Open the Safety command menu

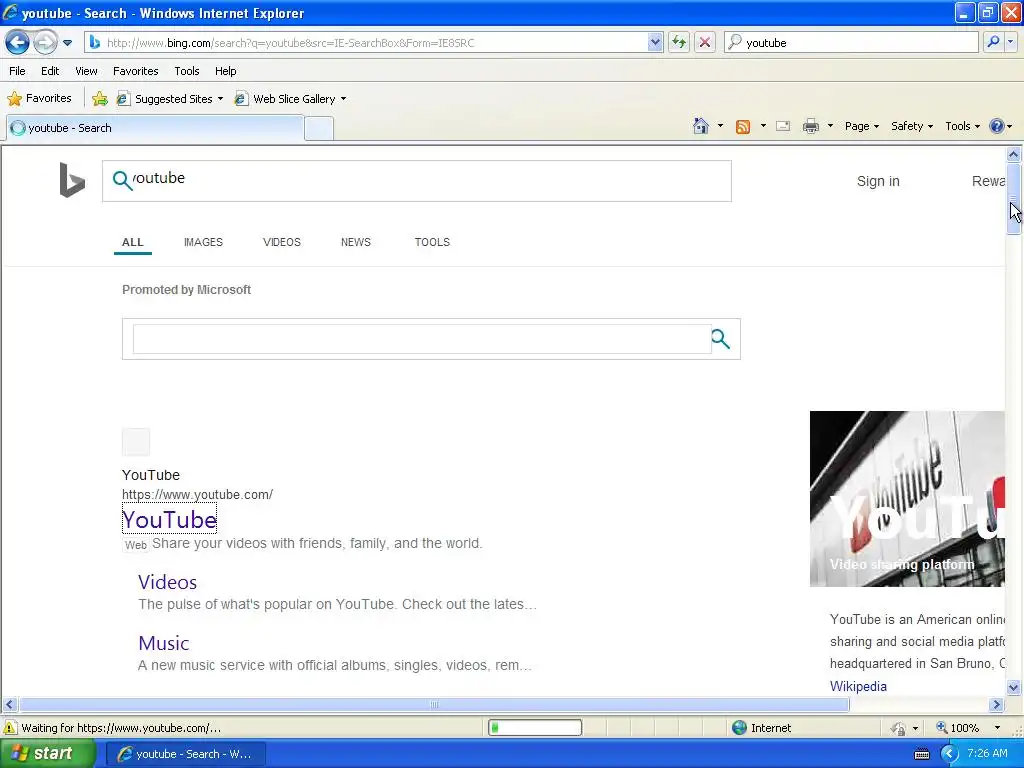coord(912,126)
